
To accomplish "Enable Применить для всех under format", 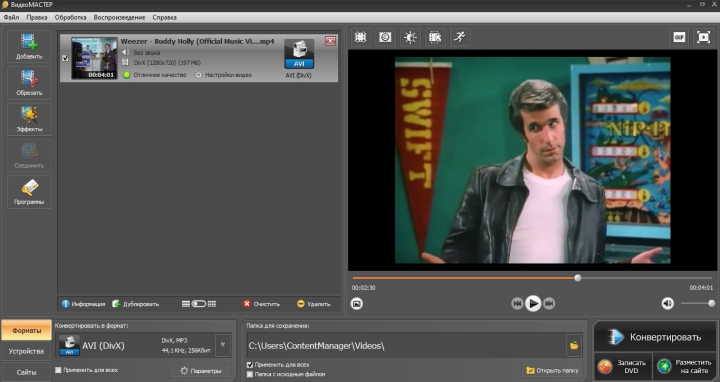I will pyautogui.click(x=58, y=370).
